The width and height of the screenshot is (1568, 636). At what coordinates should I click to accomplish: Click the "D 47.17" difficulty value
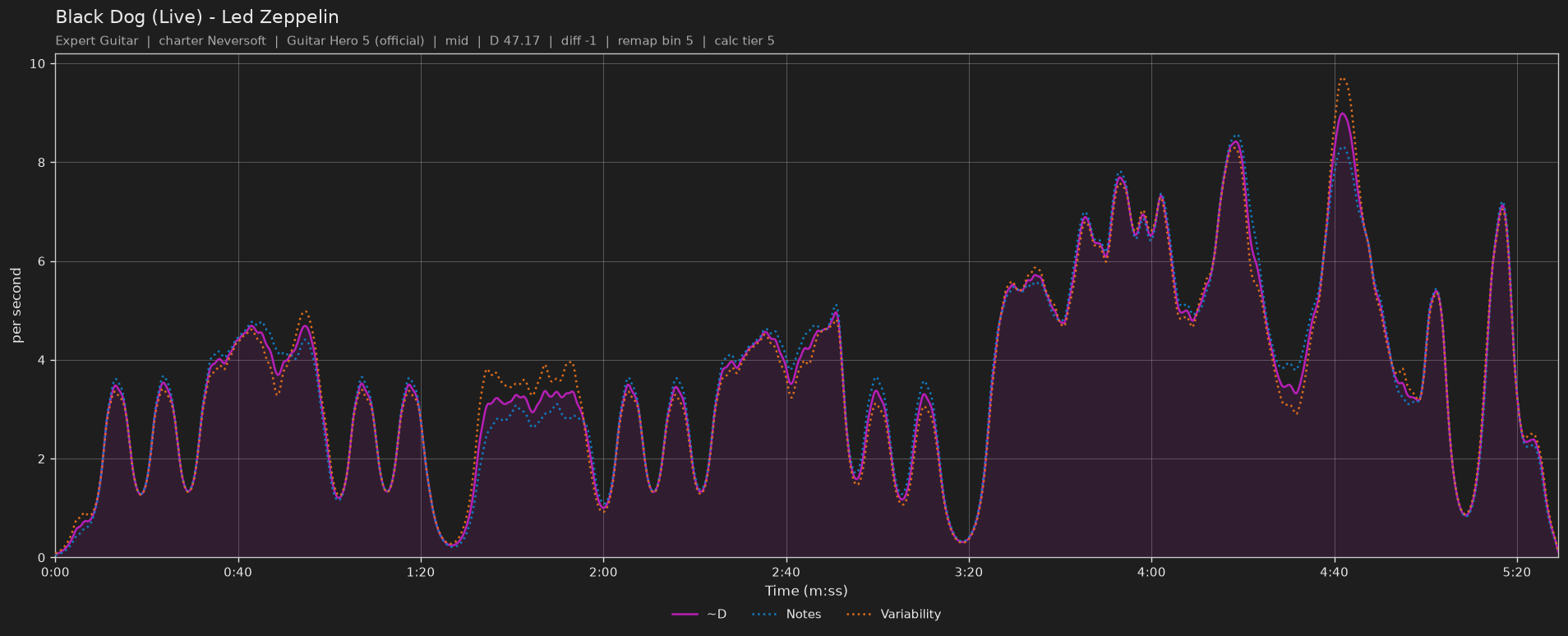pyautogui.click(x=514, y=41)
